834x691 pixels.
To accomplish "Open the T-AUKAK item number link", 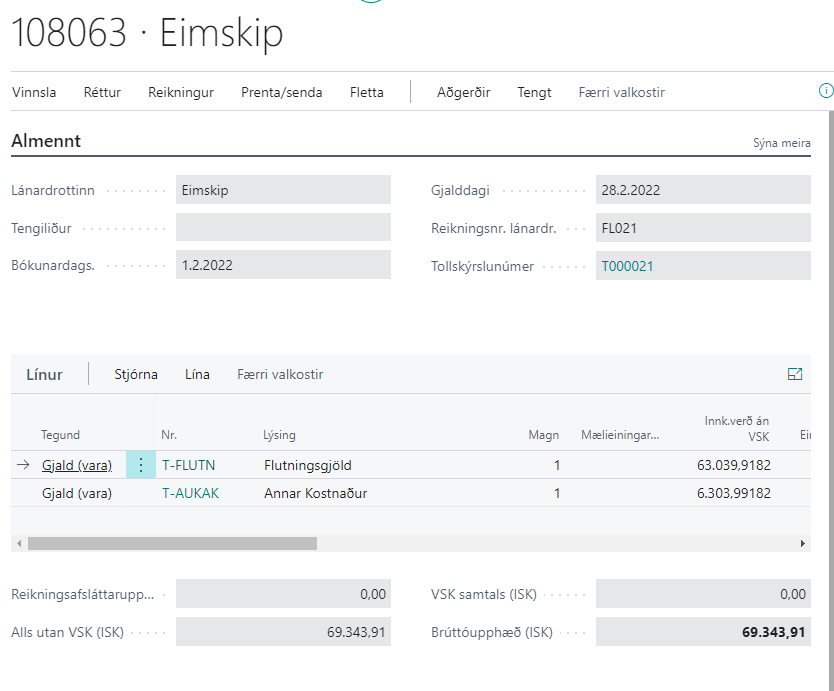I will click(x=190, y=493).
